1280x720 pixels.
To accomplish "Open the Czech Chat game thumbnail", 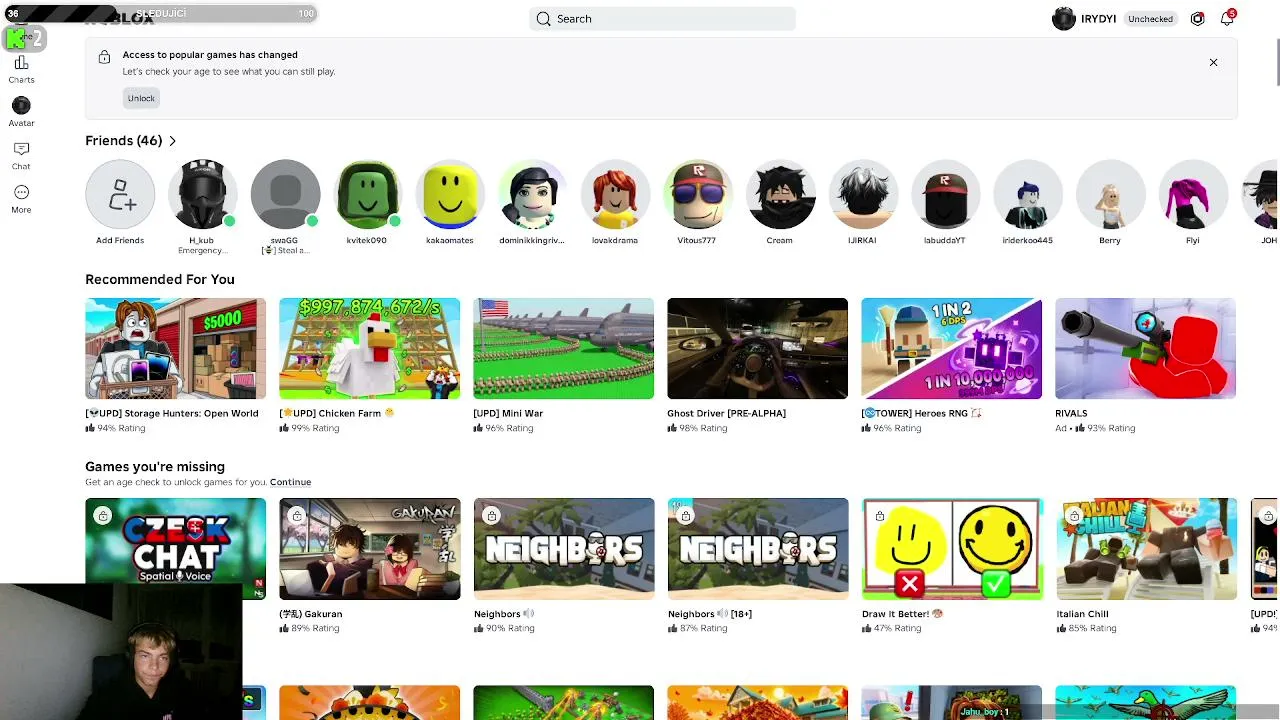I will point(175,549).
